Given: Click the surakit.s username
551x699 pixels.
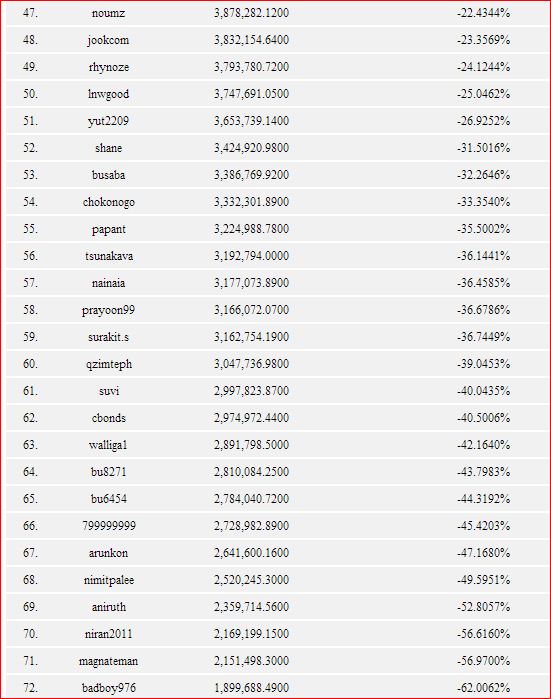Looking at the screenshot, I should click(108, 337).
